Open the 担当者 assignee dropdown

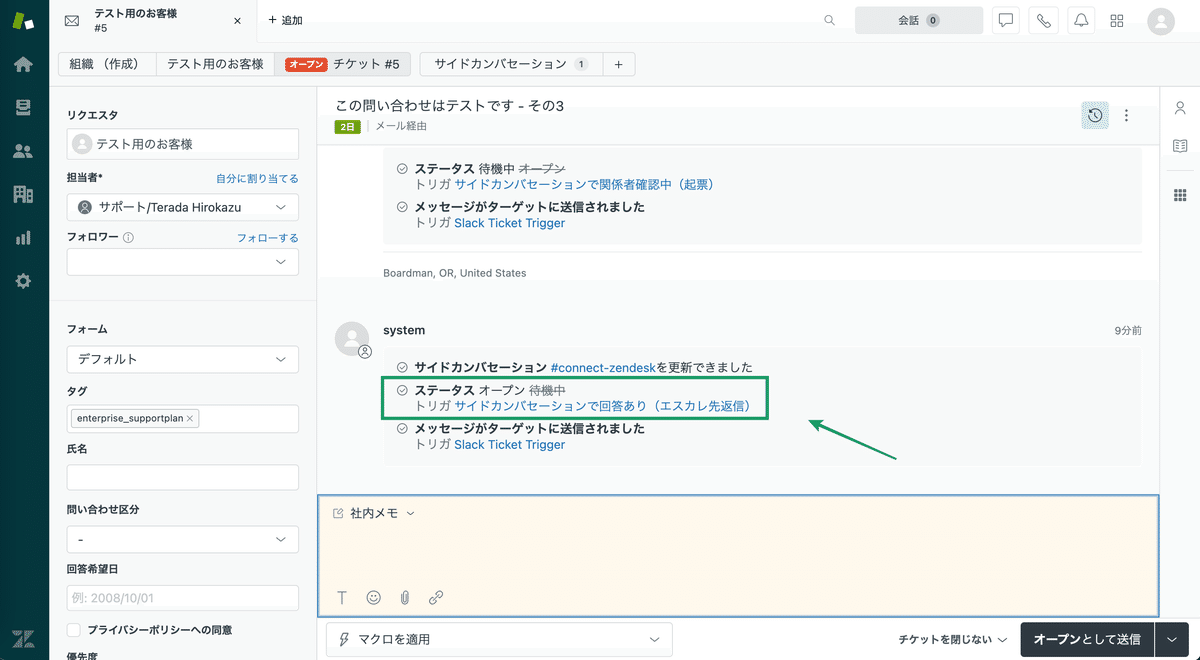[183, 207]
